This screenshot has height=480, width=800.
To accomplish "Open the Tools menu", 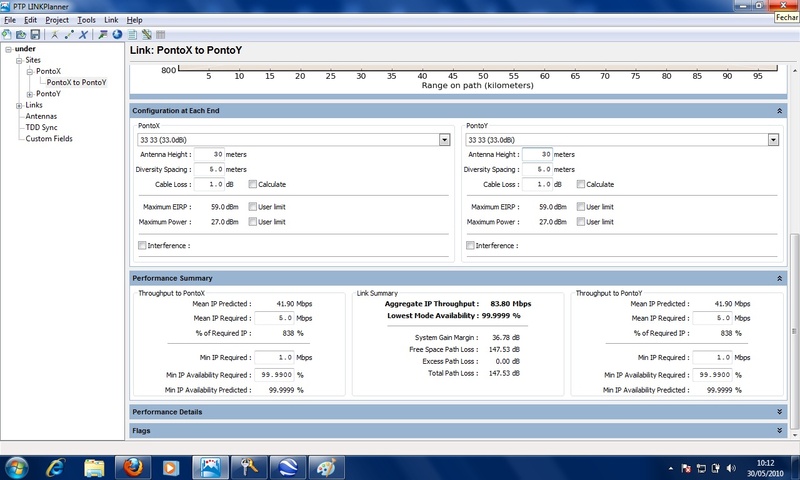I will tap(86, 20).
